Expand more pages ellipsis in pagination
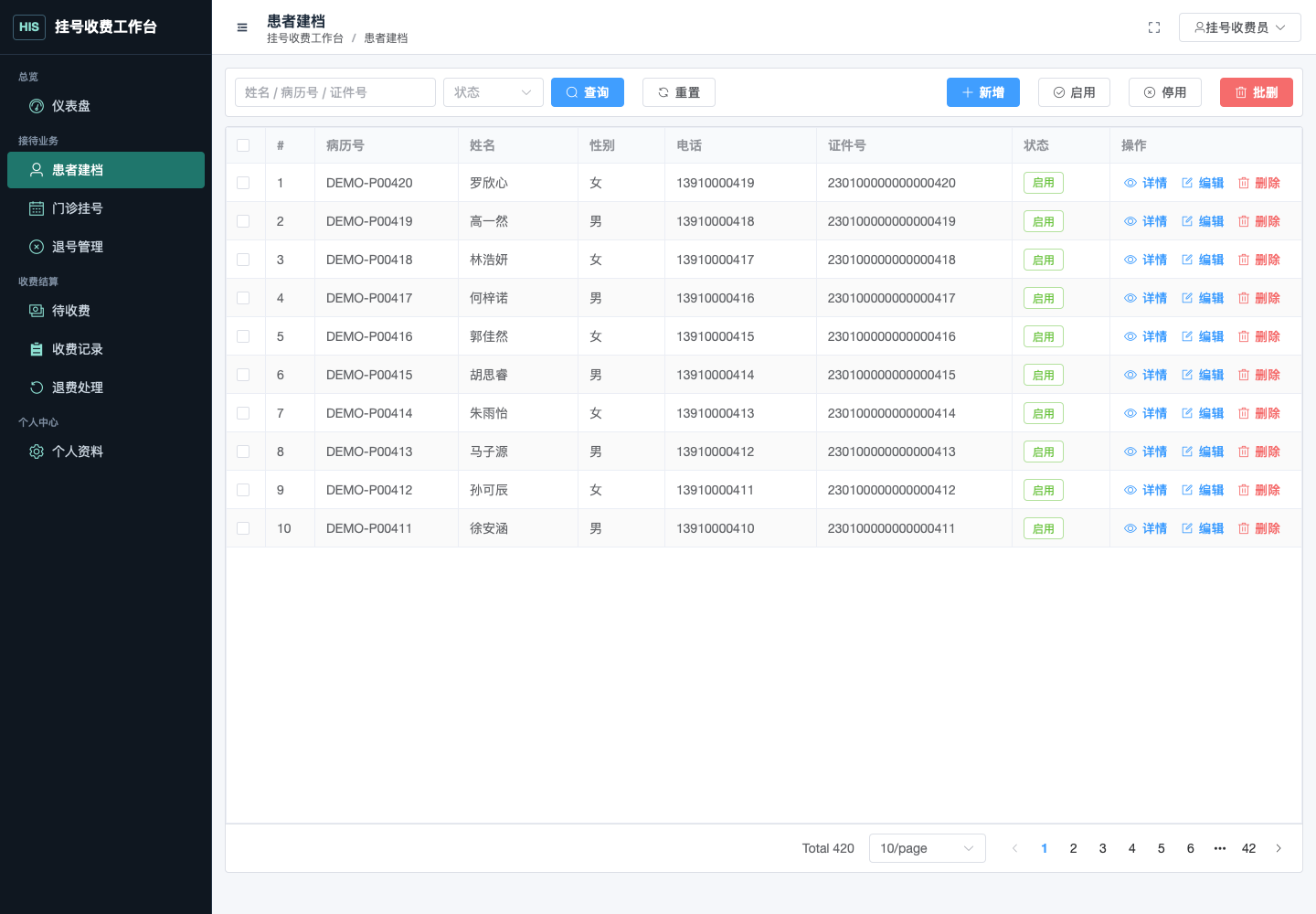The height and width of the screenshot is (914, 1316). coord(1220,848)
